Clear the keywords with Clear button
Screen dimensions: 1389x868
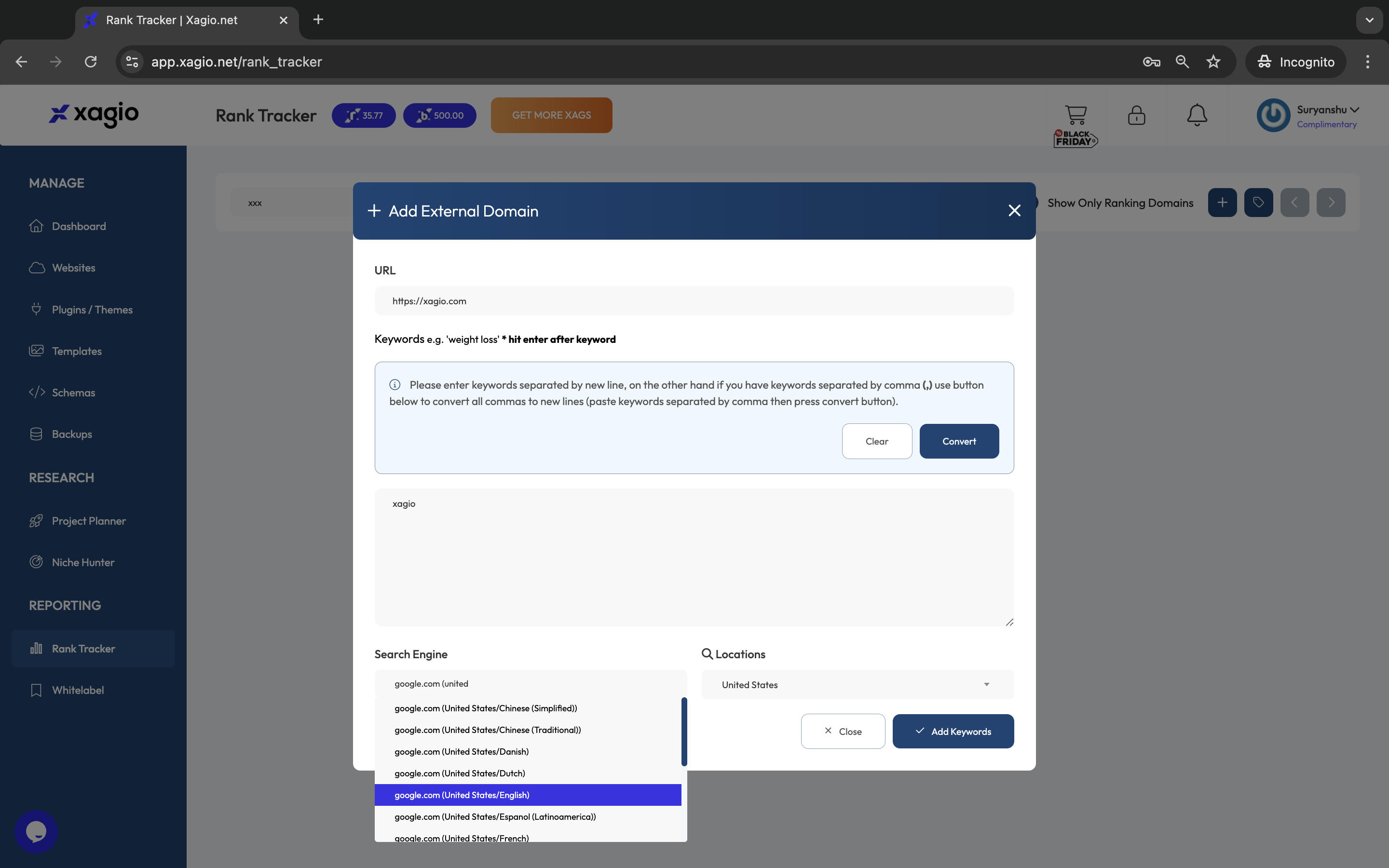[x=876, y=441]
